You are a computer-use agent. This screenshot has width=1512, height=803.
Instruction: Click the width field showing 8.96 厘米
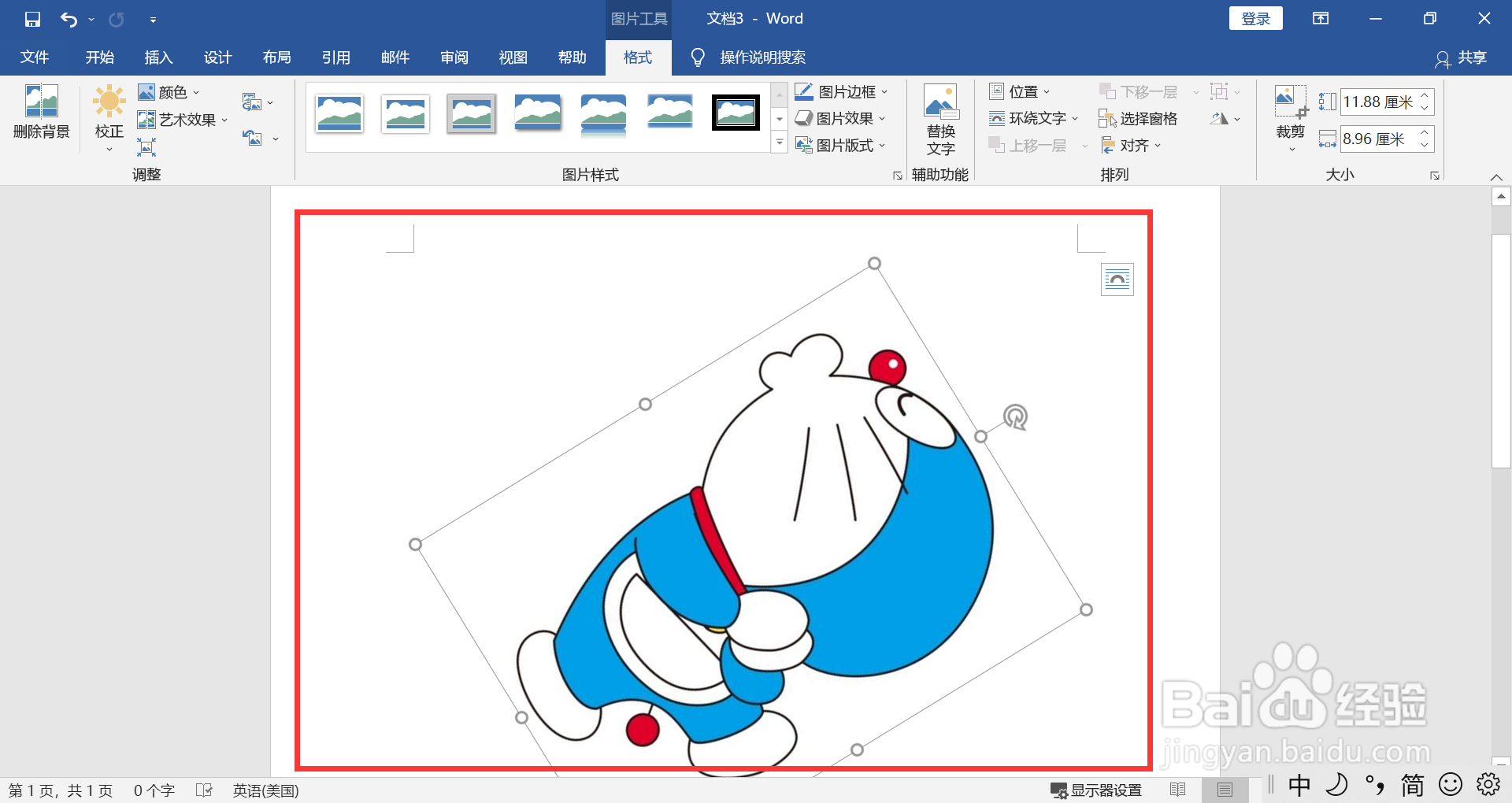(x=1379, y=139)
